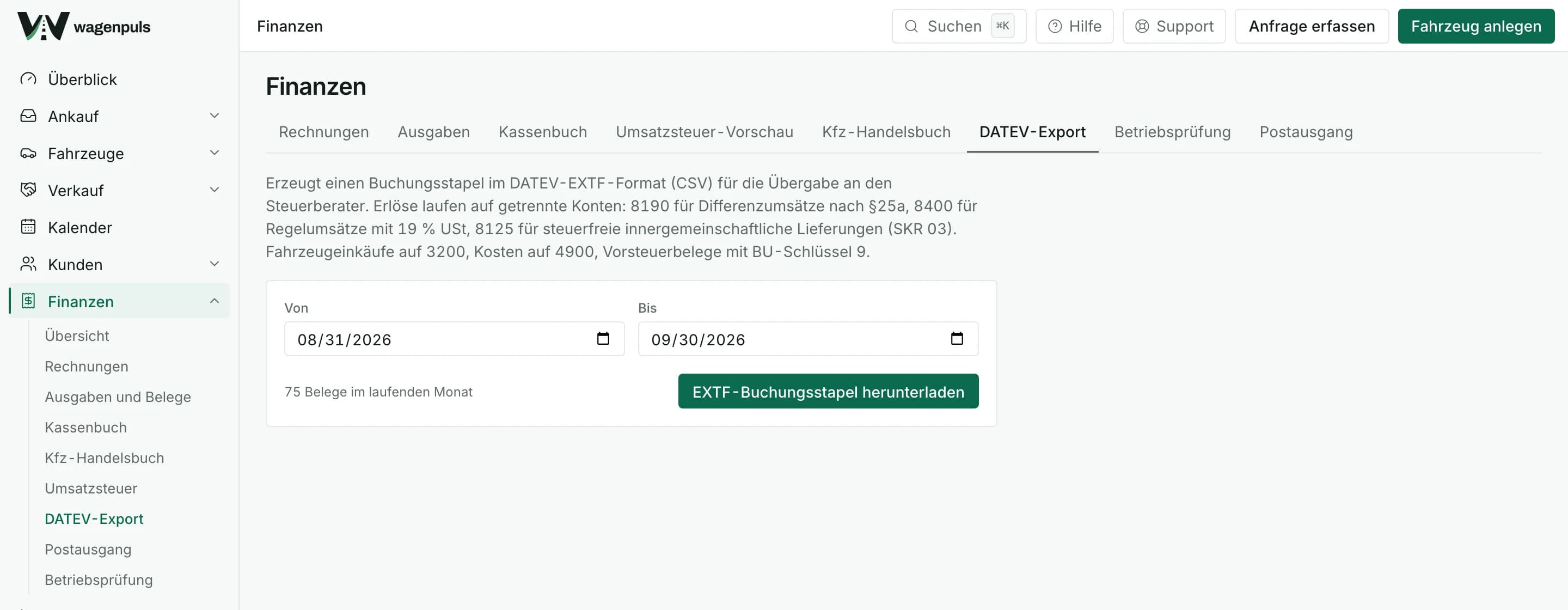1568x610 pixels.
Task: Click the lifebuoy Support icon
Action: pos(1142,26)
